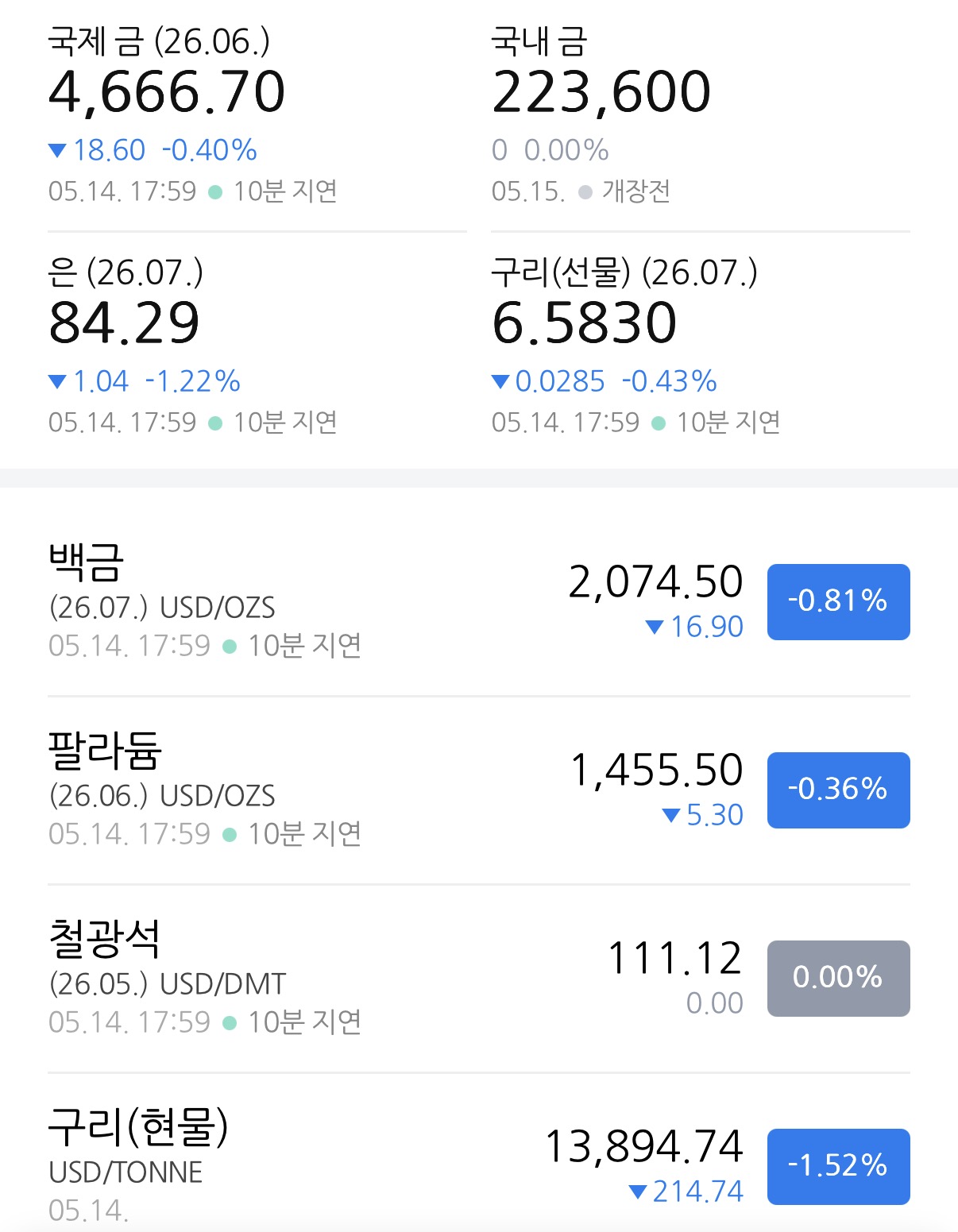Click the down arrow beside platinum's 16.90
The image size is (958, 1232).
pyautogui.click(x=655, y=628)
